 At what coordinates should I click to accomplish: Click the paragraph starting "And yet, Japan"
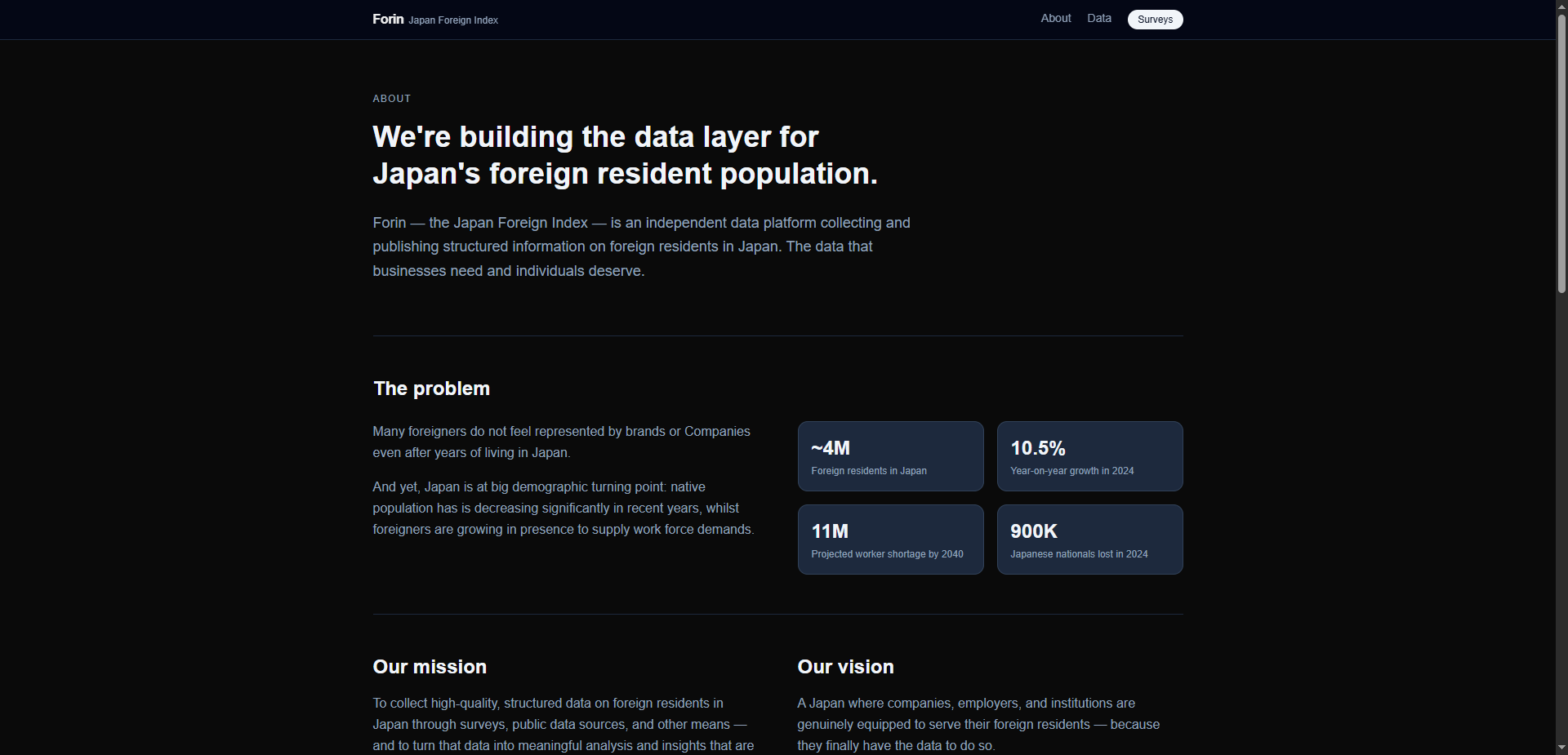pos(563,508)
